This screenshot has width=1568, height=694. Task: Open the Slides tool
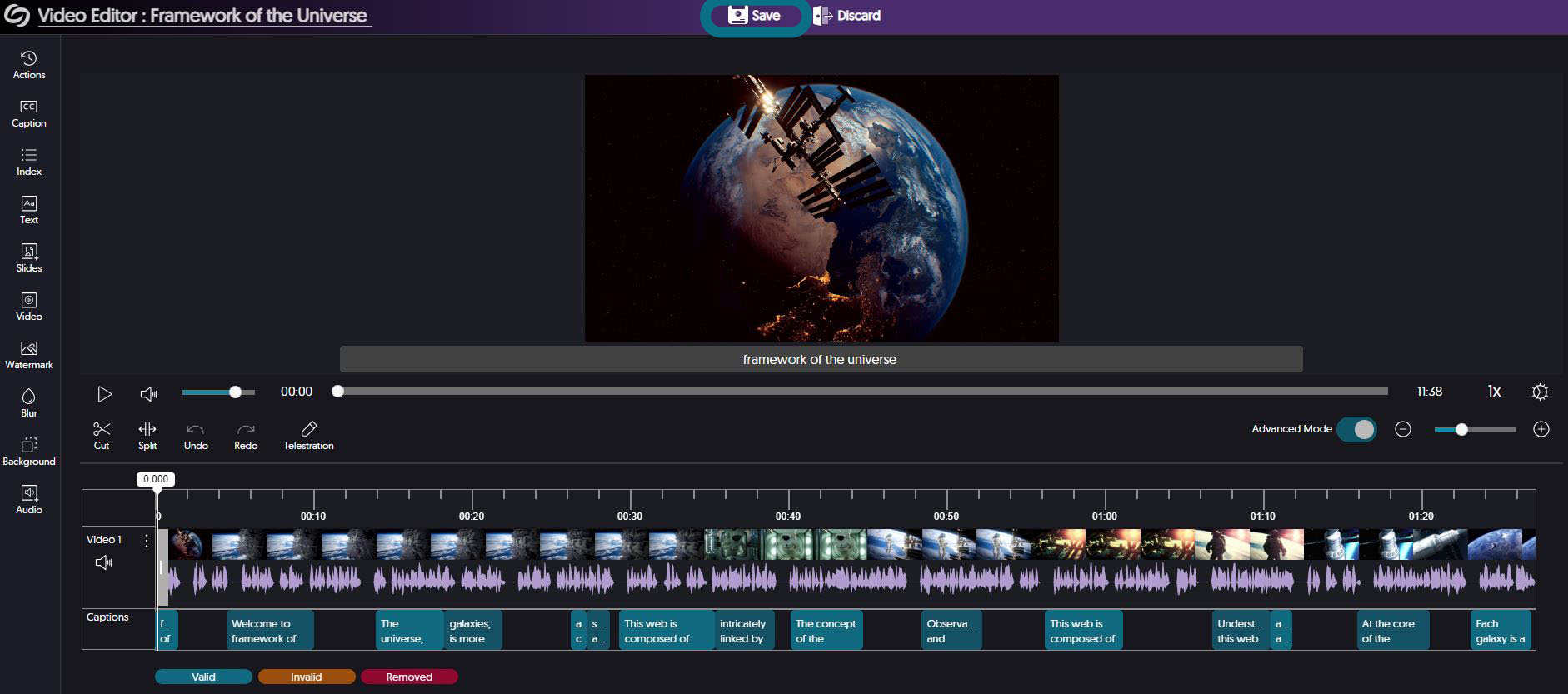29,258
